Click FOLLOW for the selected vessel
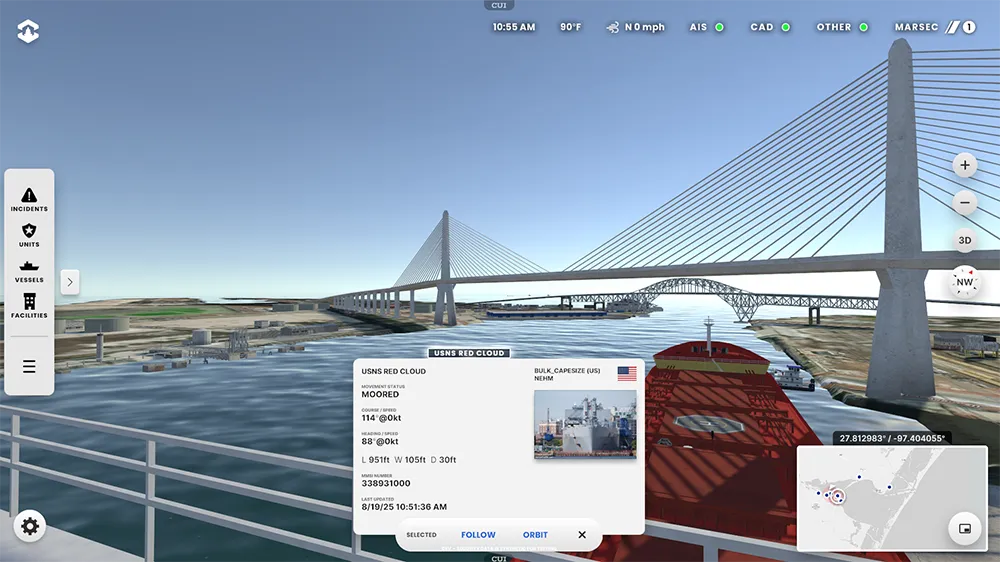The height and width of the screenshot is (562, 1000). 478,535
